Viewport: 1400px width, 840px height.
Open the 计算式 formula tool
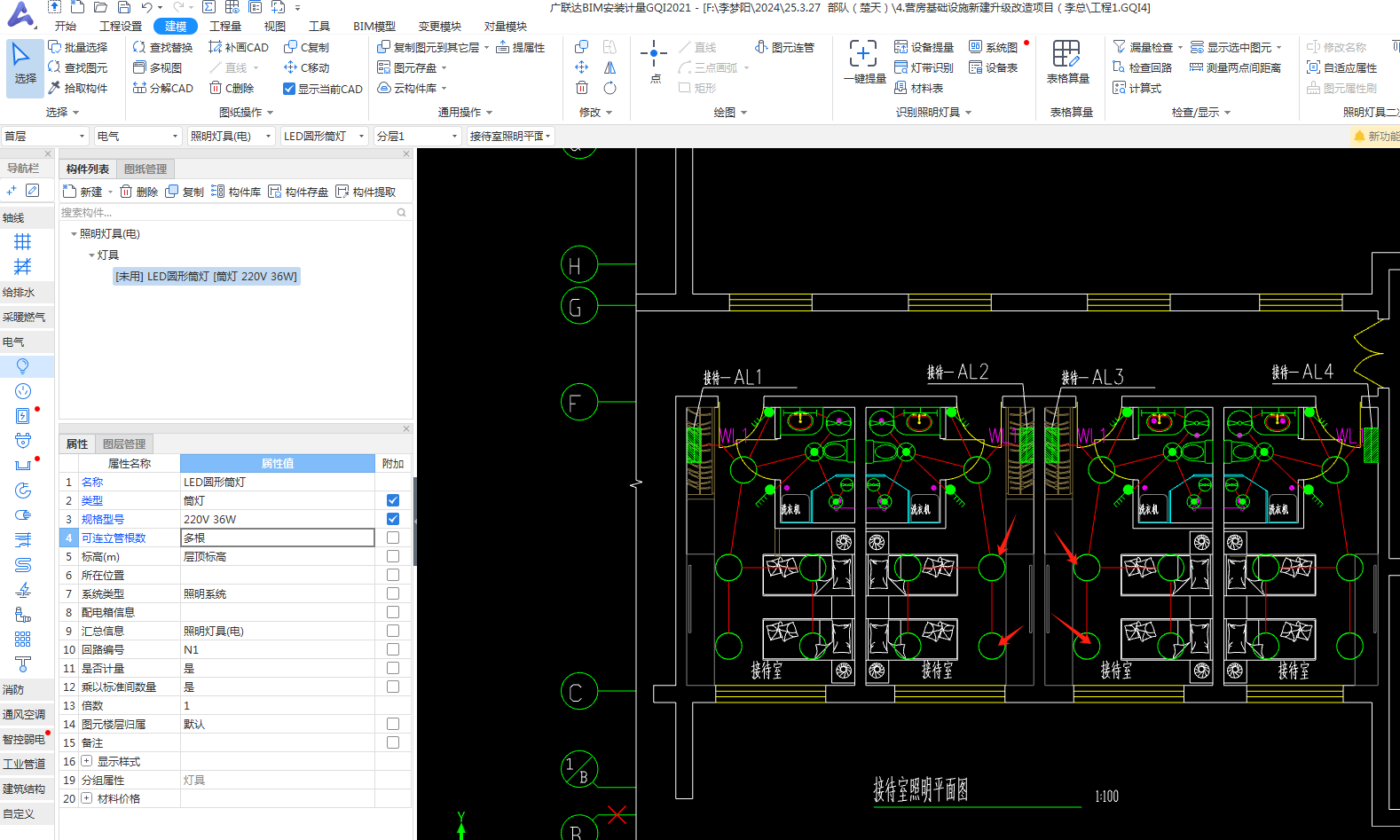tap(1137, 88)
